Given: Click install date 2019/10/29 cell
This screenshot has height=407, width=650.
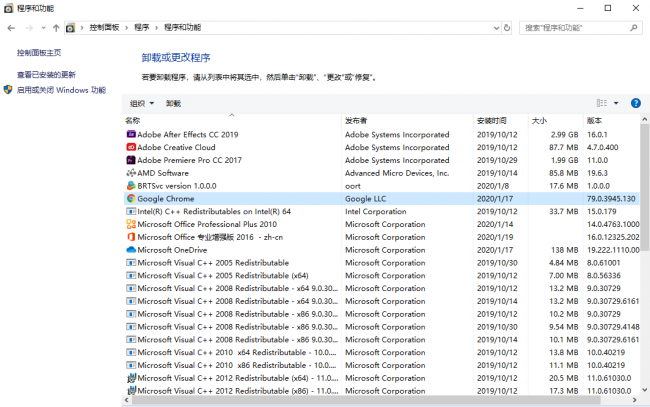Looking at the screenshot, I should (x=497, y=160).
